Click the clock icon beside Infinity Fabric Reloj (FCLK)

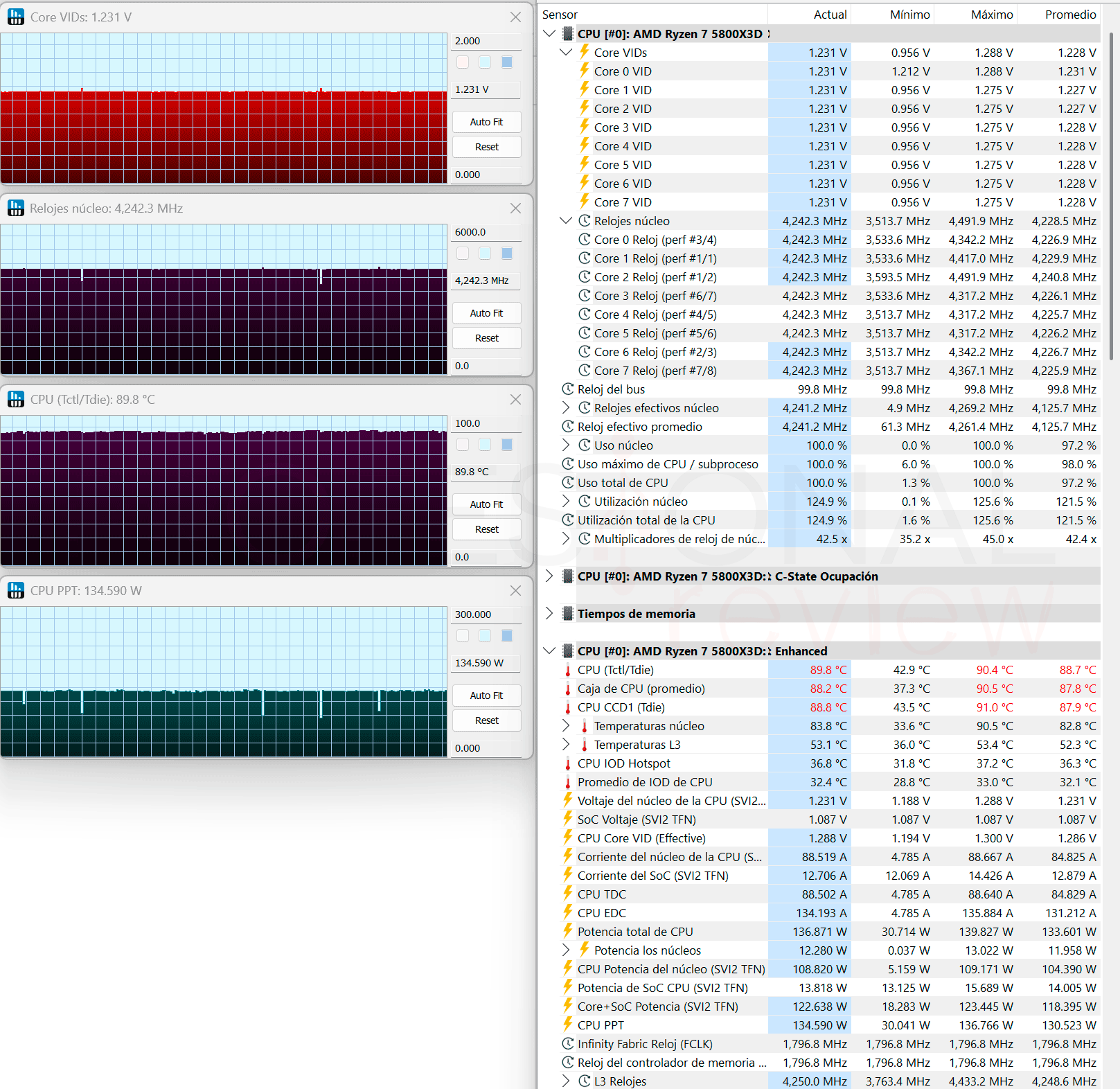(568, 1043)
